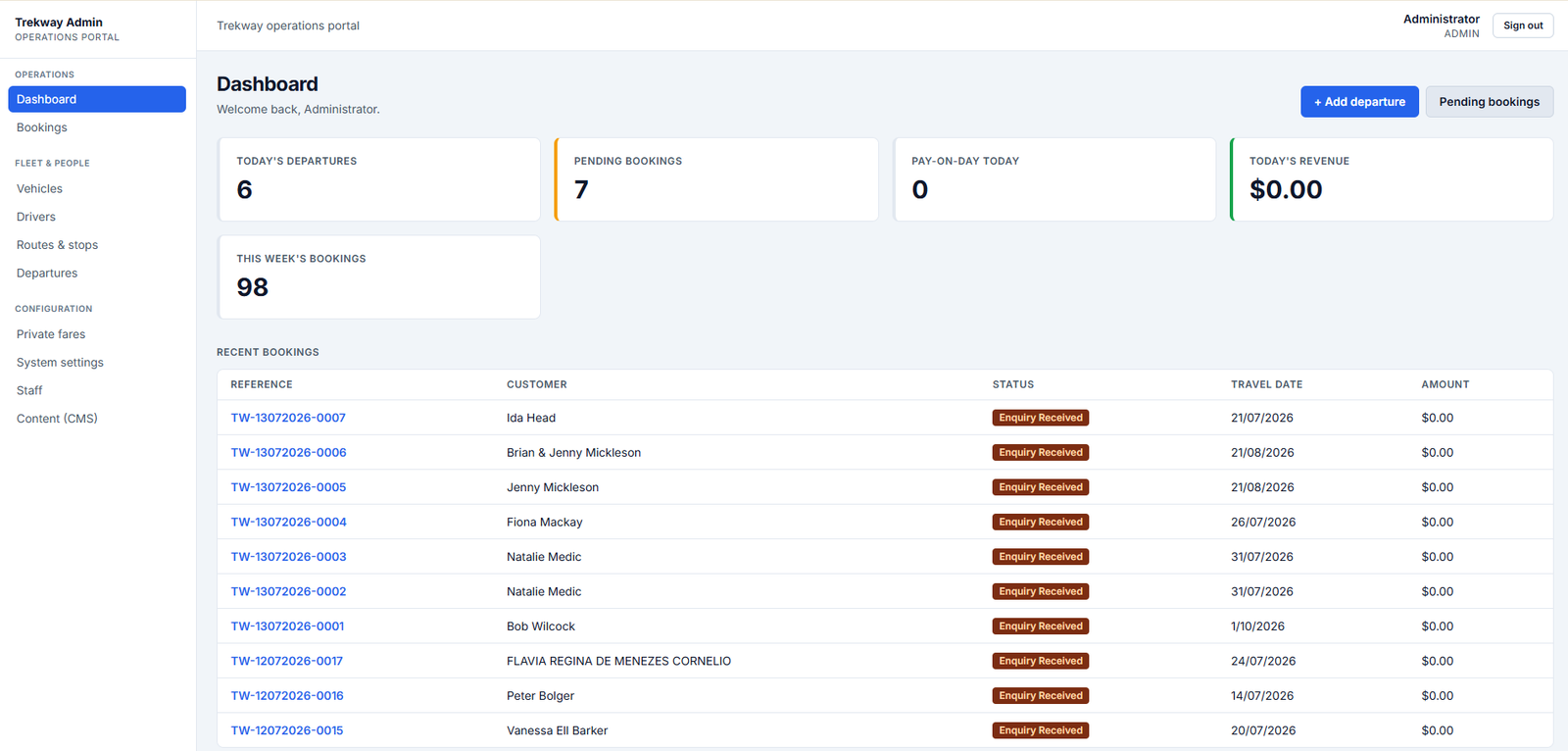The width and height of the screenshot is (1568, 751).
Task: Click travel date 14/07/2026
Action: point(1262,696)
